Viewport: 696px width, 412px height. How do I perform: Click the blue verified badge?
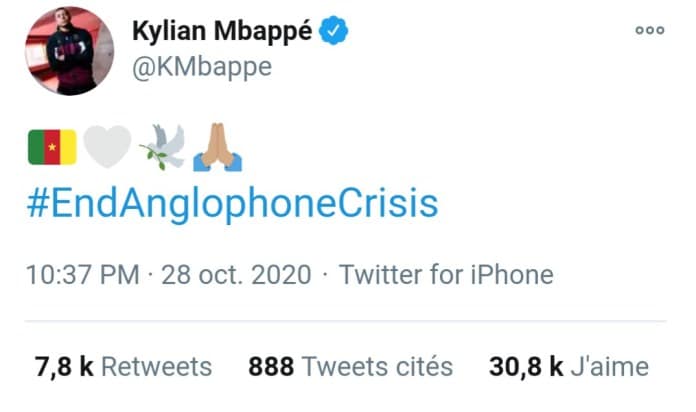[333, 32]
